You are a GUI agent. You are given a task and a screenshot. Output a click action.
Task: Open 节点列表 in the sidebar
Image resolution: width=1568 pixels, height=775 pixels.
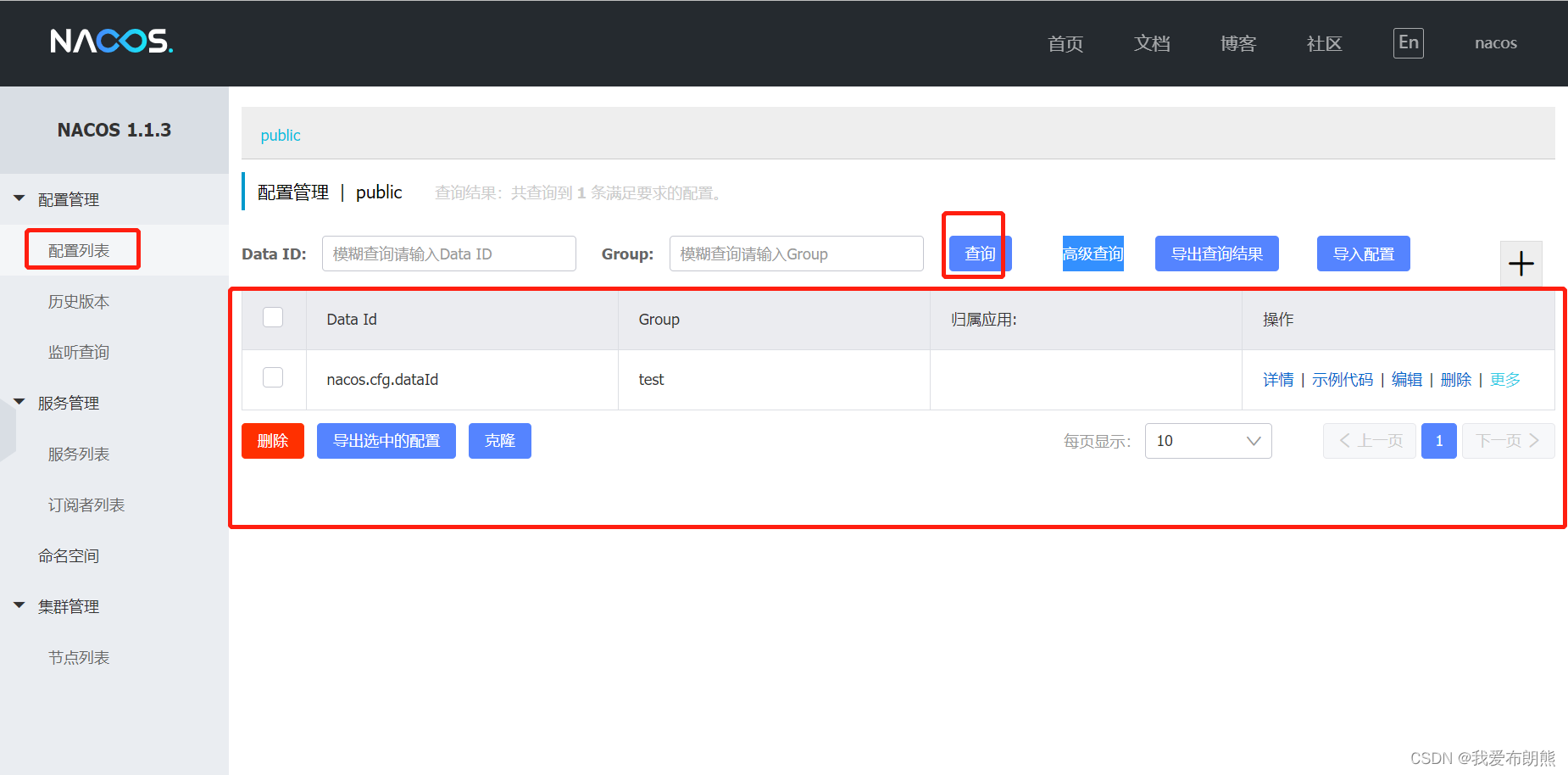[x=79, y=658]
